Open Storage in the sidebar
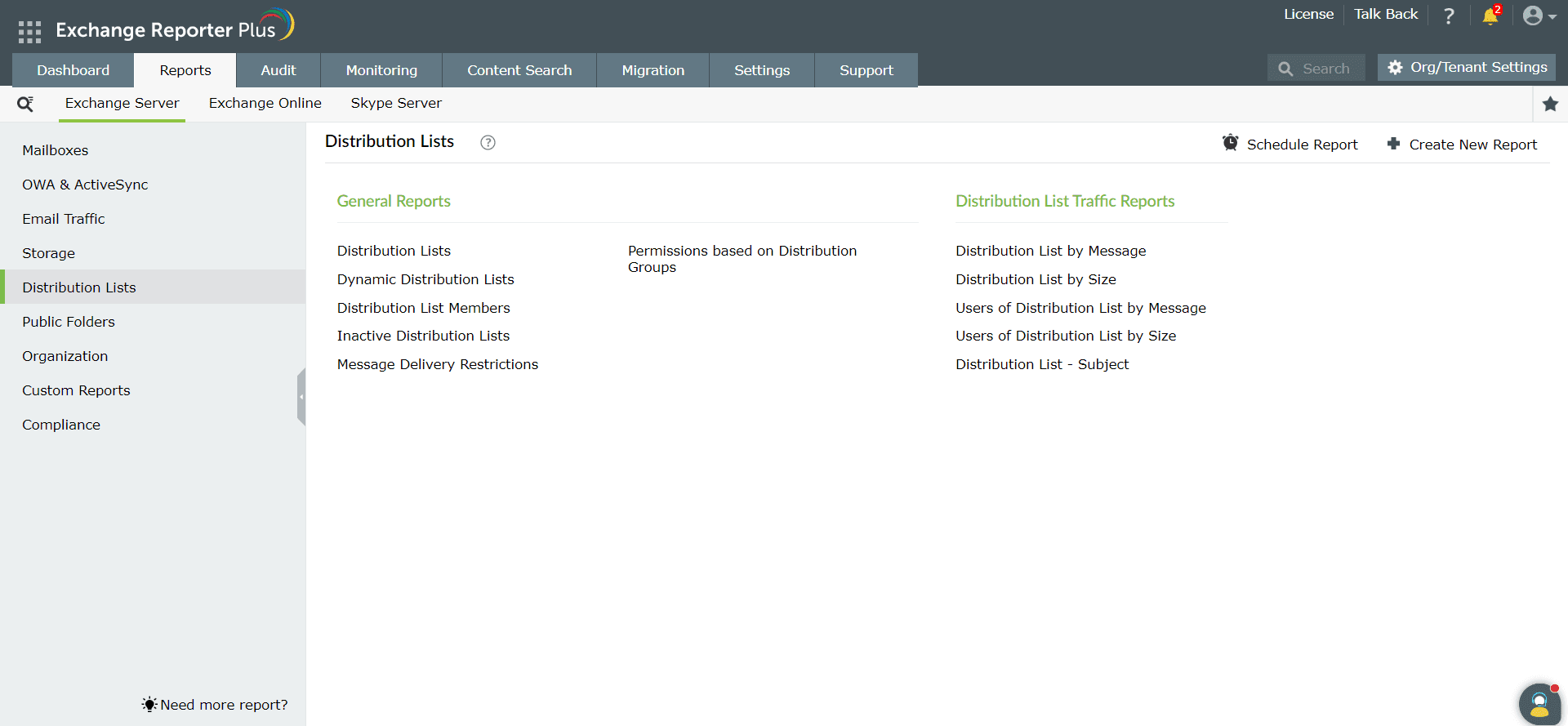 [x=153, y=253]
